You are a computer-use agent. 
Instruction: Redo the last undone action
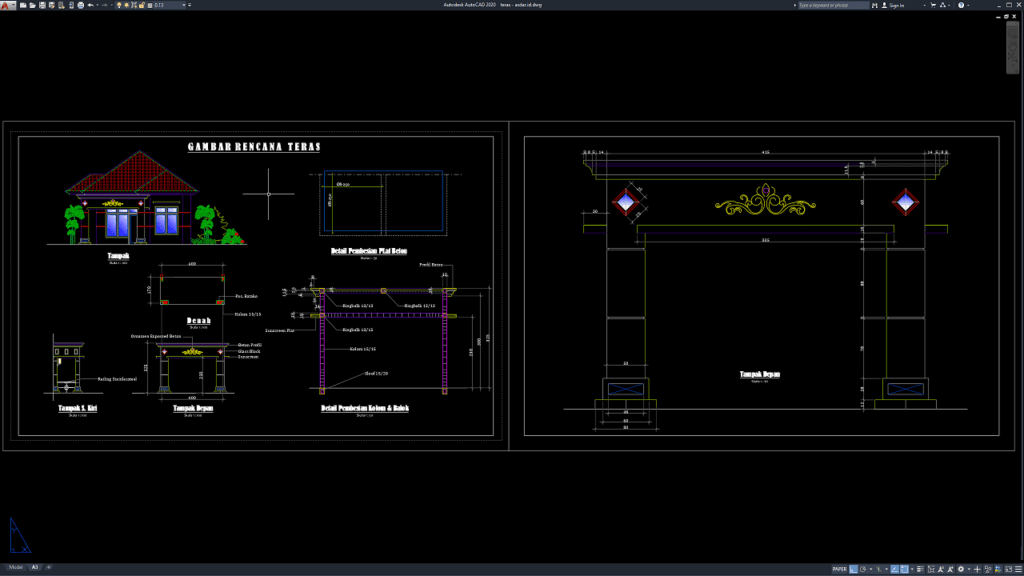point(105,5)
